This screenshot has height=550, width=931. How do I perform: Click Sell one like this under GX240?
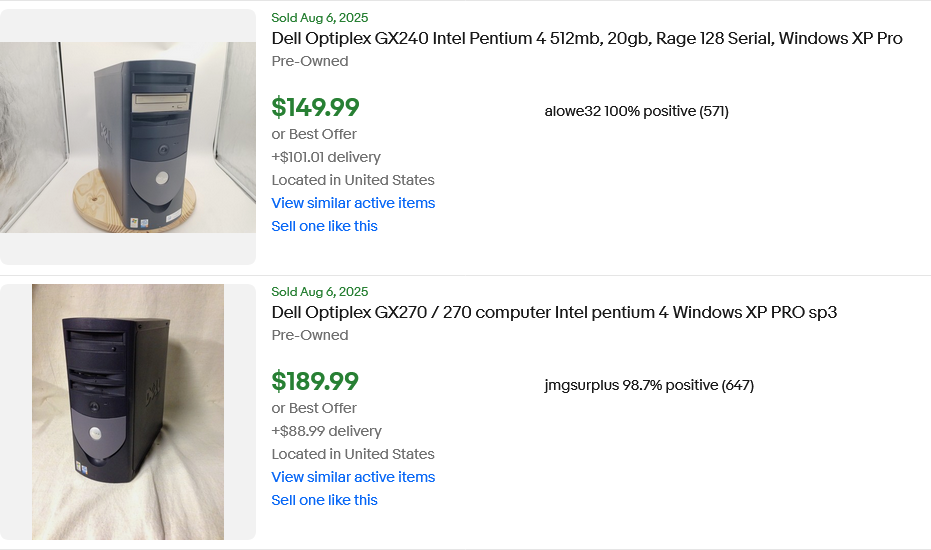click(x=324, y=226)
